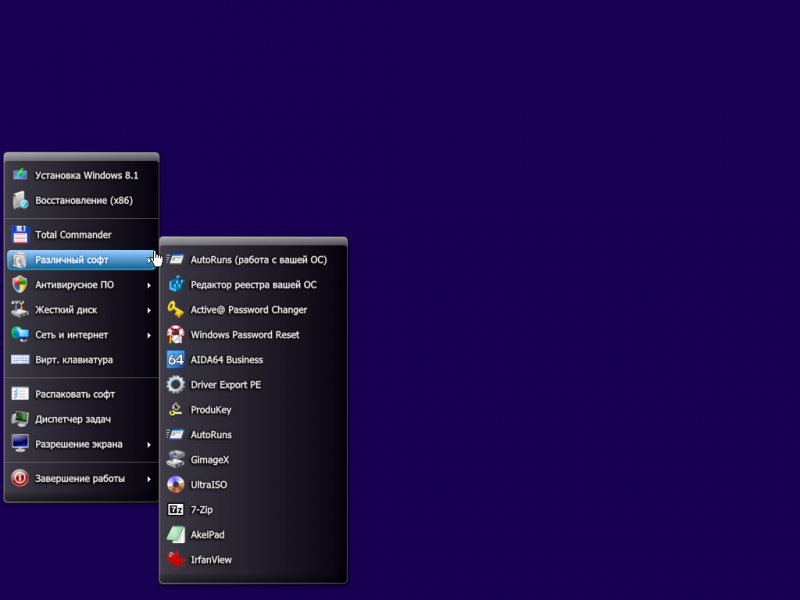800x600 pixels.
Task: Select the Установка Windows 8.1 menu label
Action: pos(87,175)
